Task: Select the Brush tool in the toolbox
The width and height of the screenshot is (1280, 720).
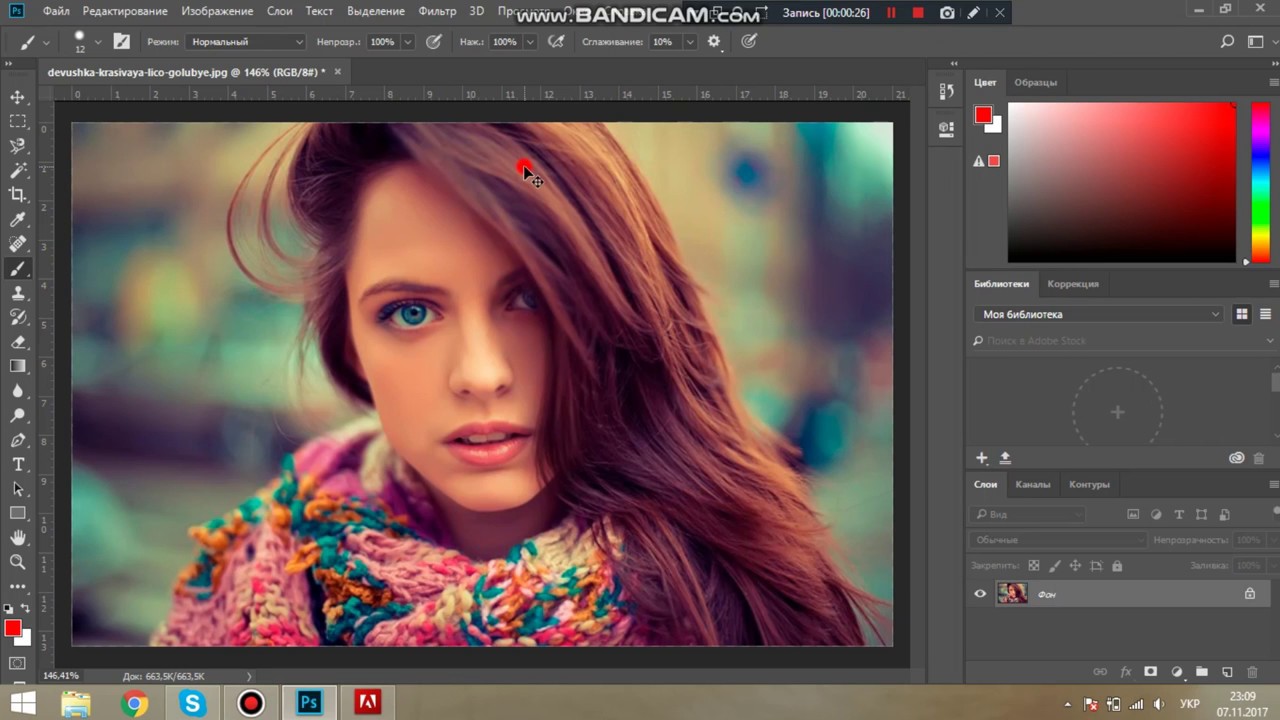Action: coord(18,268)
